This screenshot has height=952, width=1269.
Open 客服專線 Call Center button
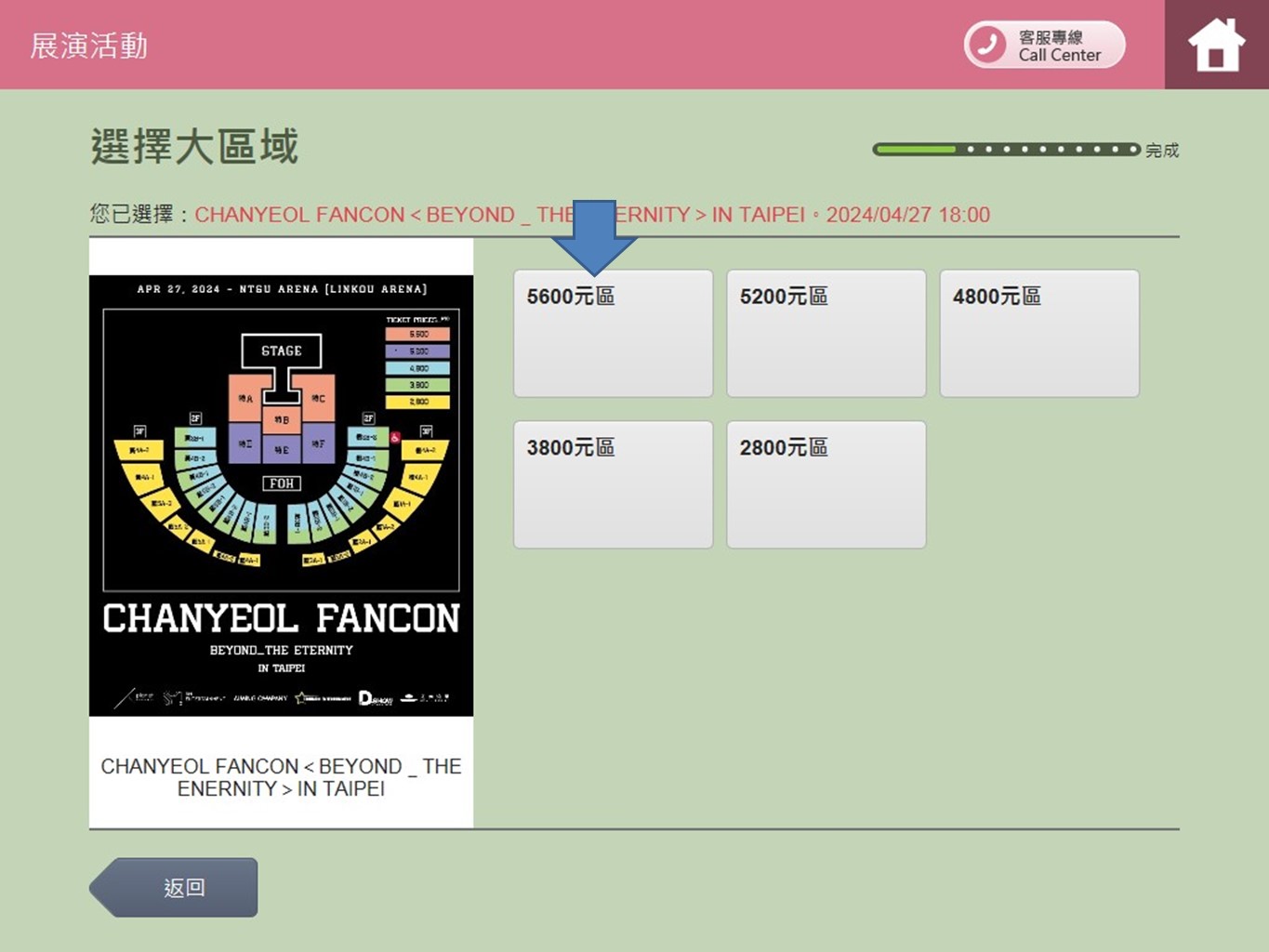tap(1045, 45)
